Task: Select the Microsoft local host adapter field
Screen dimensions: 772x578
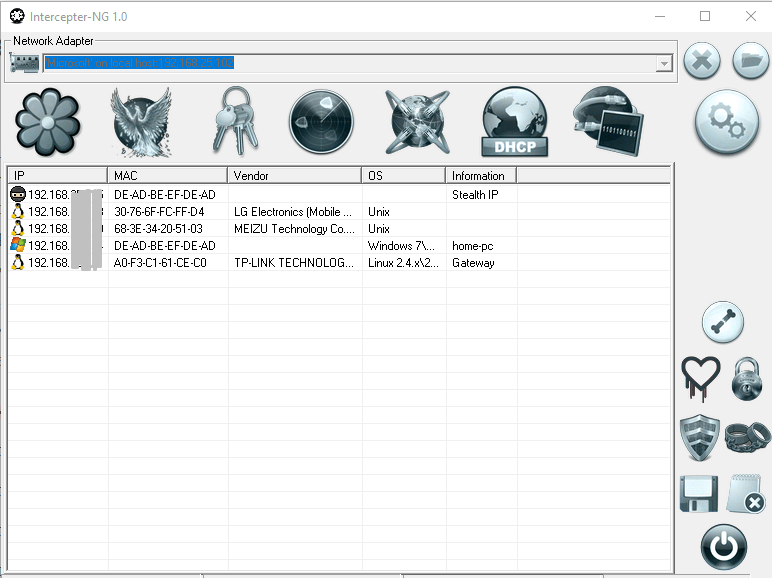Action: 357,63
